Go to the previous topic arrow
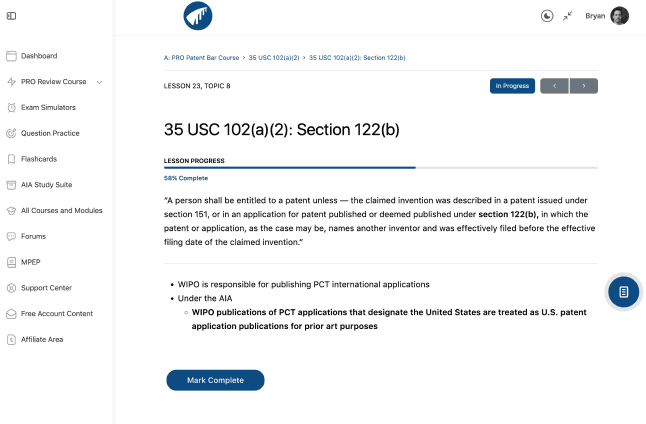This screenshot has height=424, width=646. coord(554,86)
